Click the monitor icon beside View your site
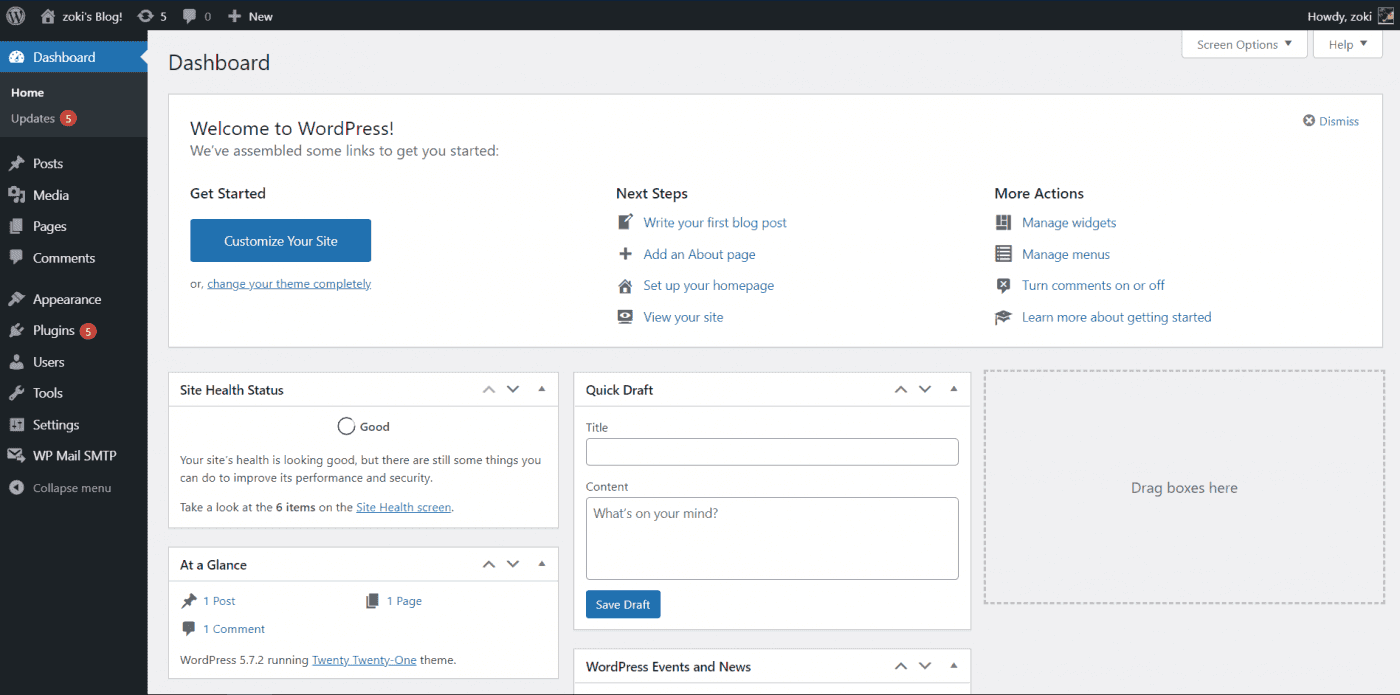 [x=625, y=317]
